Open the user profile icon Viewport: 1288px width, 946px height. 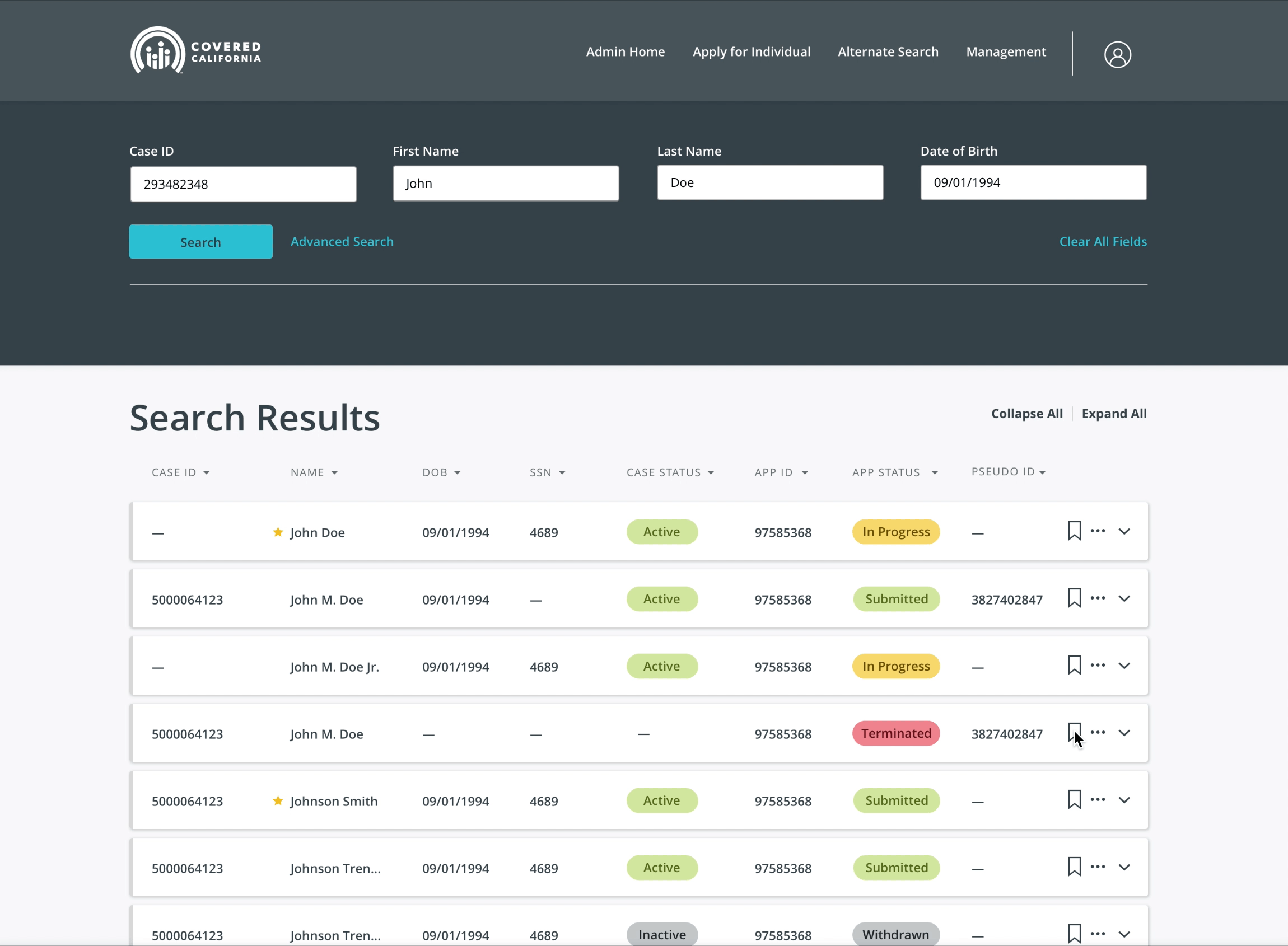point(1117,54)
